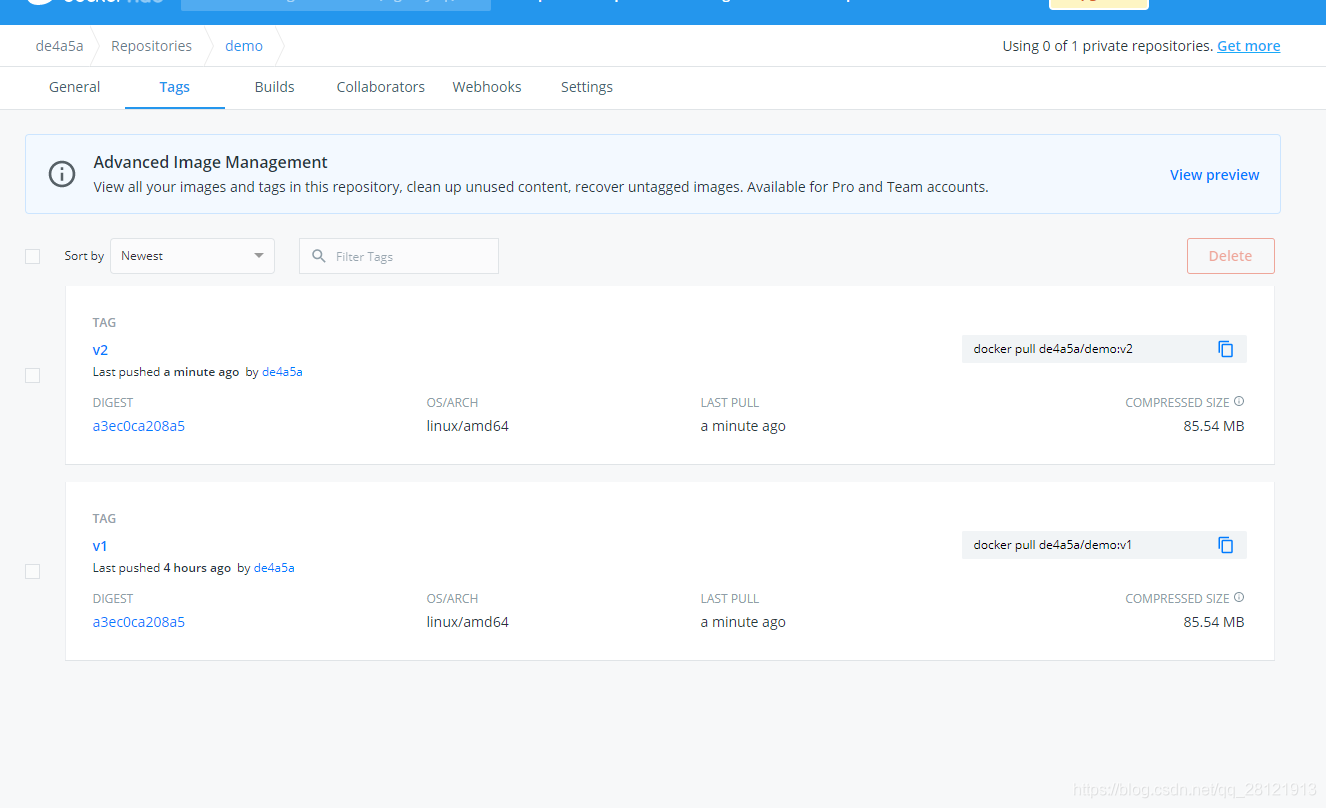Open digest a3ec0ca208a5 under v2

click(139, 426)
